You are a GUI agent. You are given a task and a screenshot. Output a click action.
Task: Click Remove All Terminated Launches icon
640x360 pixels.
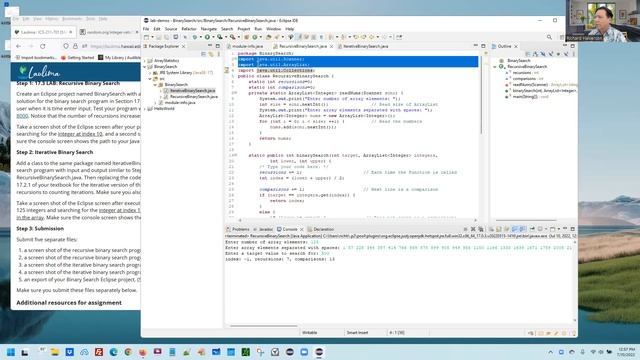(x=480, y=229)
